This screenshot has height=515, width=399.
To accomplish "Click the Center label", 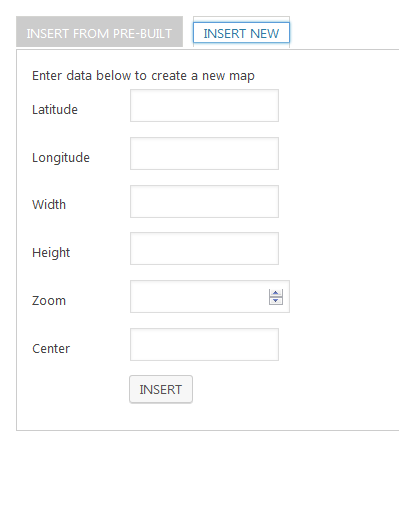I will coord(51,349).
